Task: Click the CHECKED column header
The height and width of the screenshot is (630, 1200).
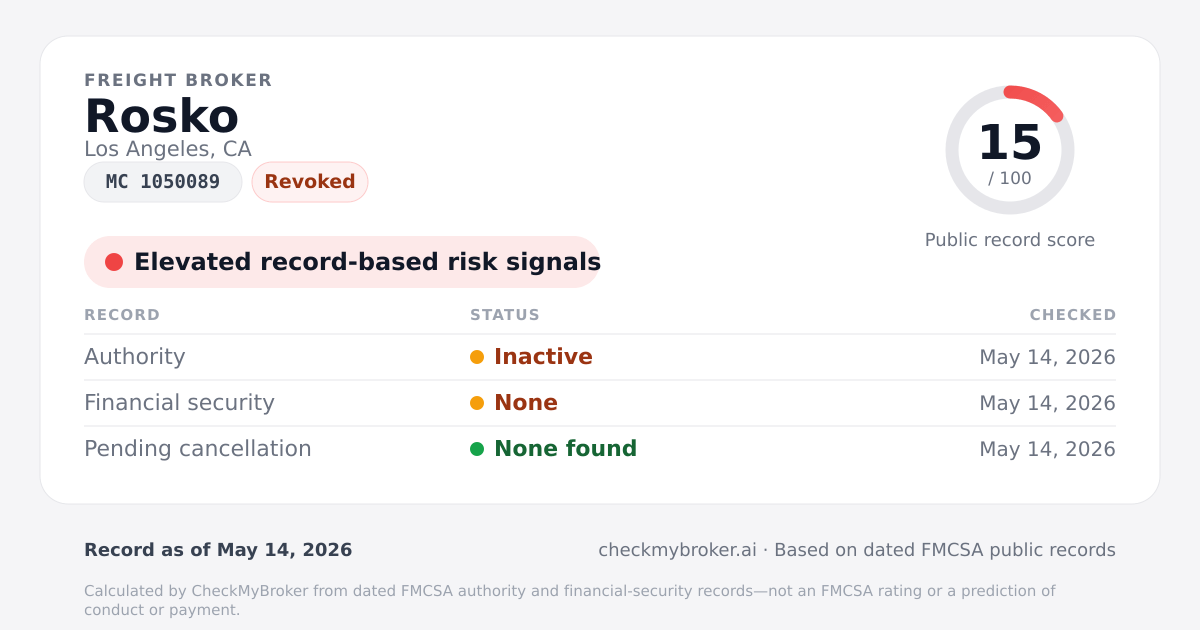Action: pos(1073,315)
